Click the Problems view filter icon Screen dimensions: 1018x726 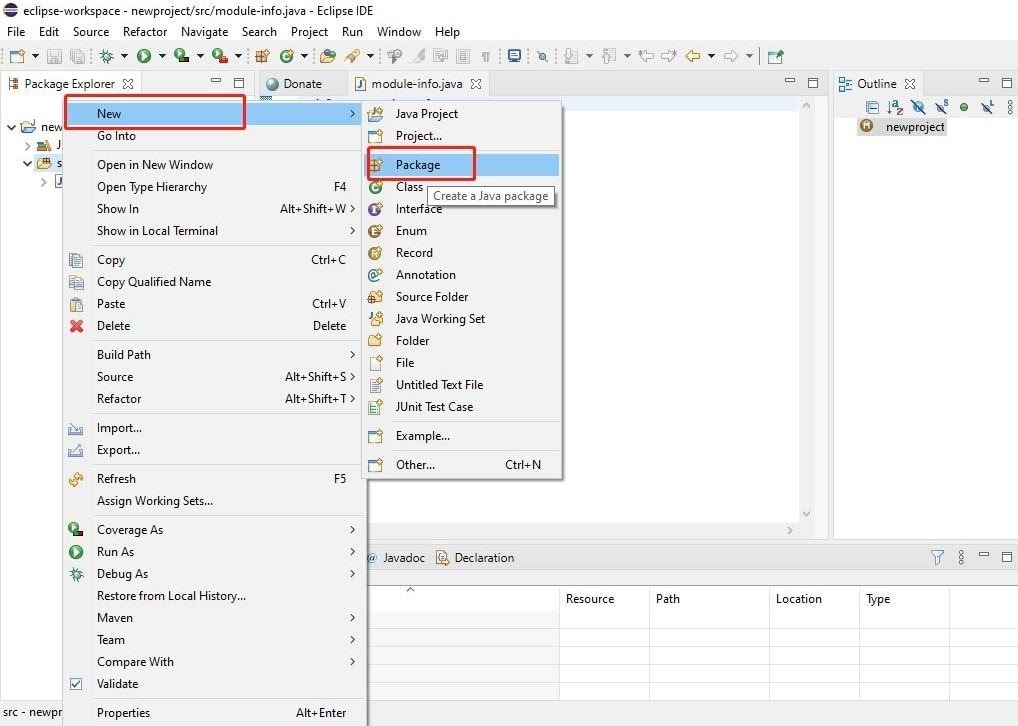point(937,558)
